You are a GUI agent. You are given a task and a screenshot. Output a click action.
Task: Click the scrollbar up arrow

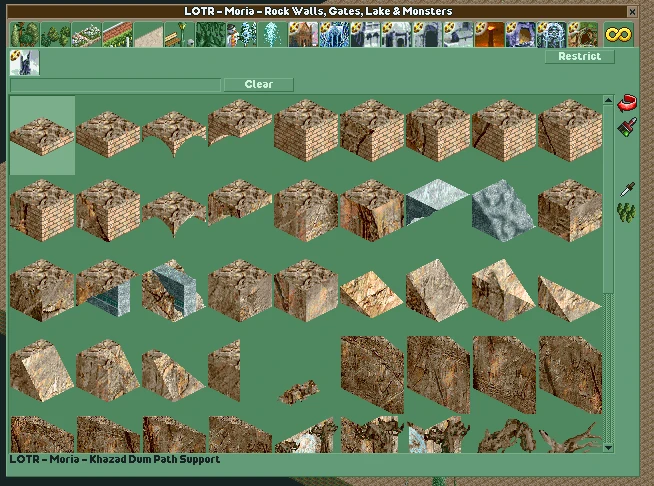pyautogui.click(x=608, y=100)
